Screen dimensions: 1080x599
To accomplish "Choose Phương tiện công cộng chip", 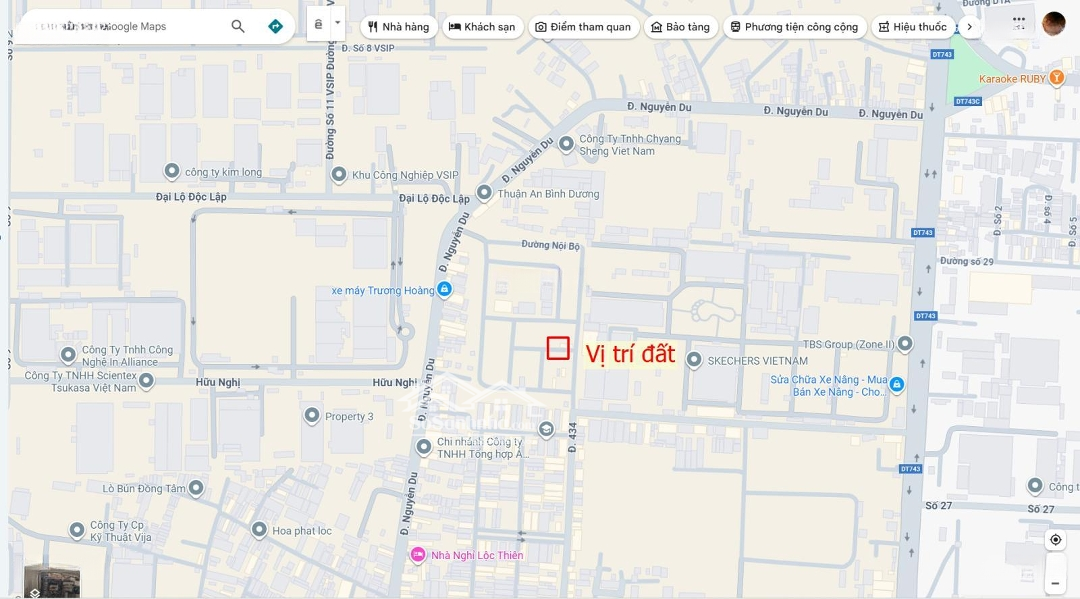I will [x=794, y=27].
